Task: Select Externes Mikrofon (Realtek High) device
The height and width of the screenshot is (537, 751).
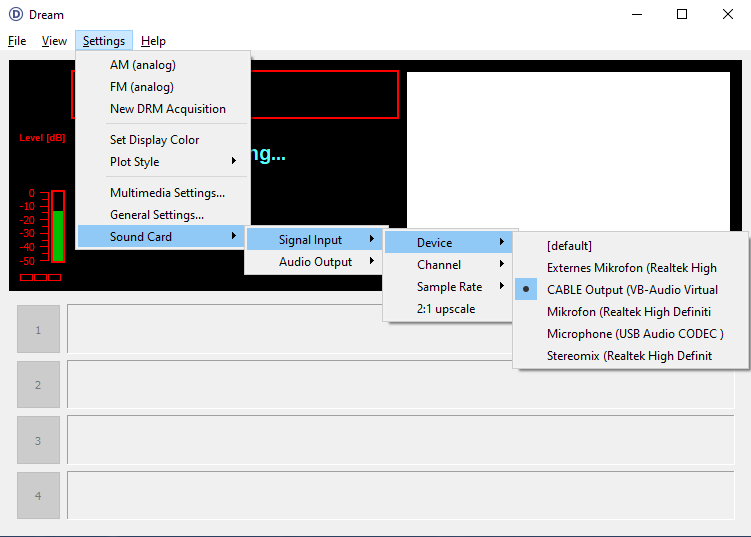Action: point(631,268)
